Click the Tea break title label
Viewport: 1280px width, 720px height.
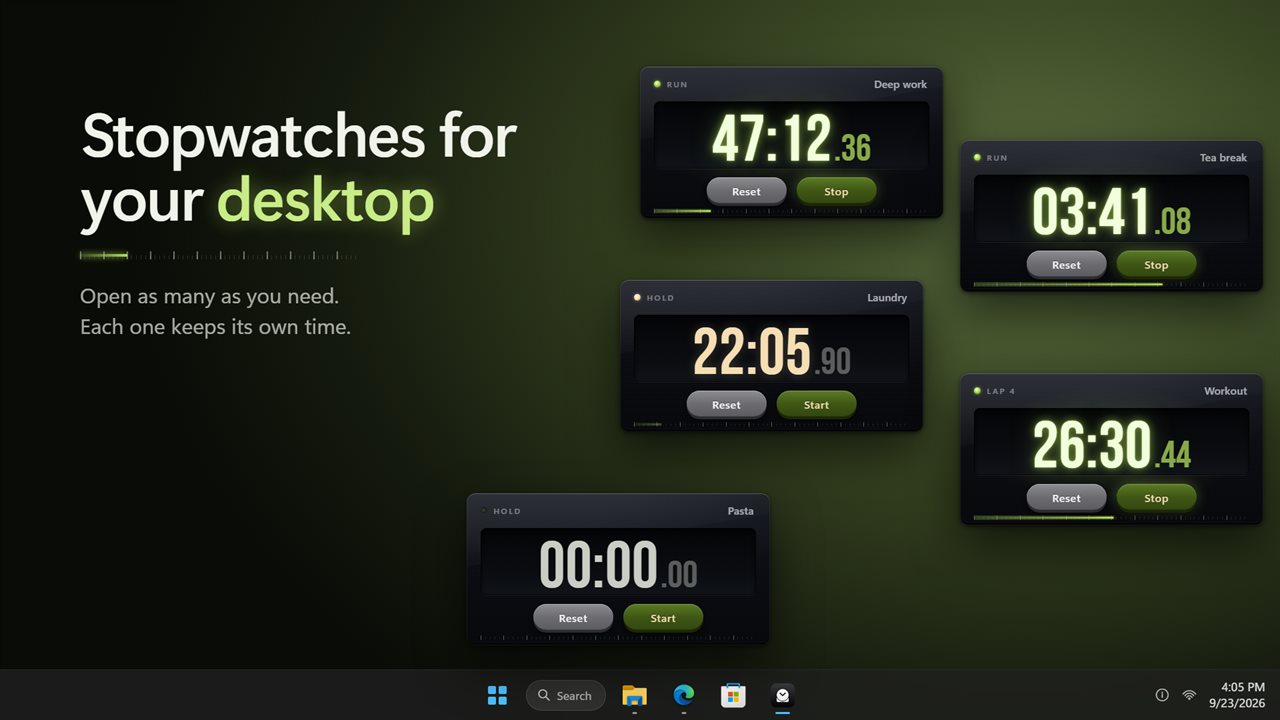[x=1224, y=158]
